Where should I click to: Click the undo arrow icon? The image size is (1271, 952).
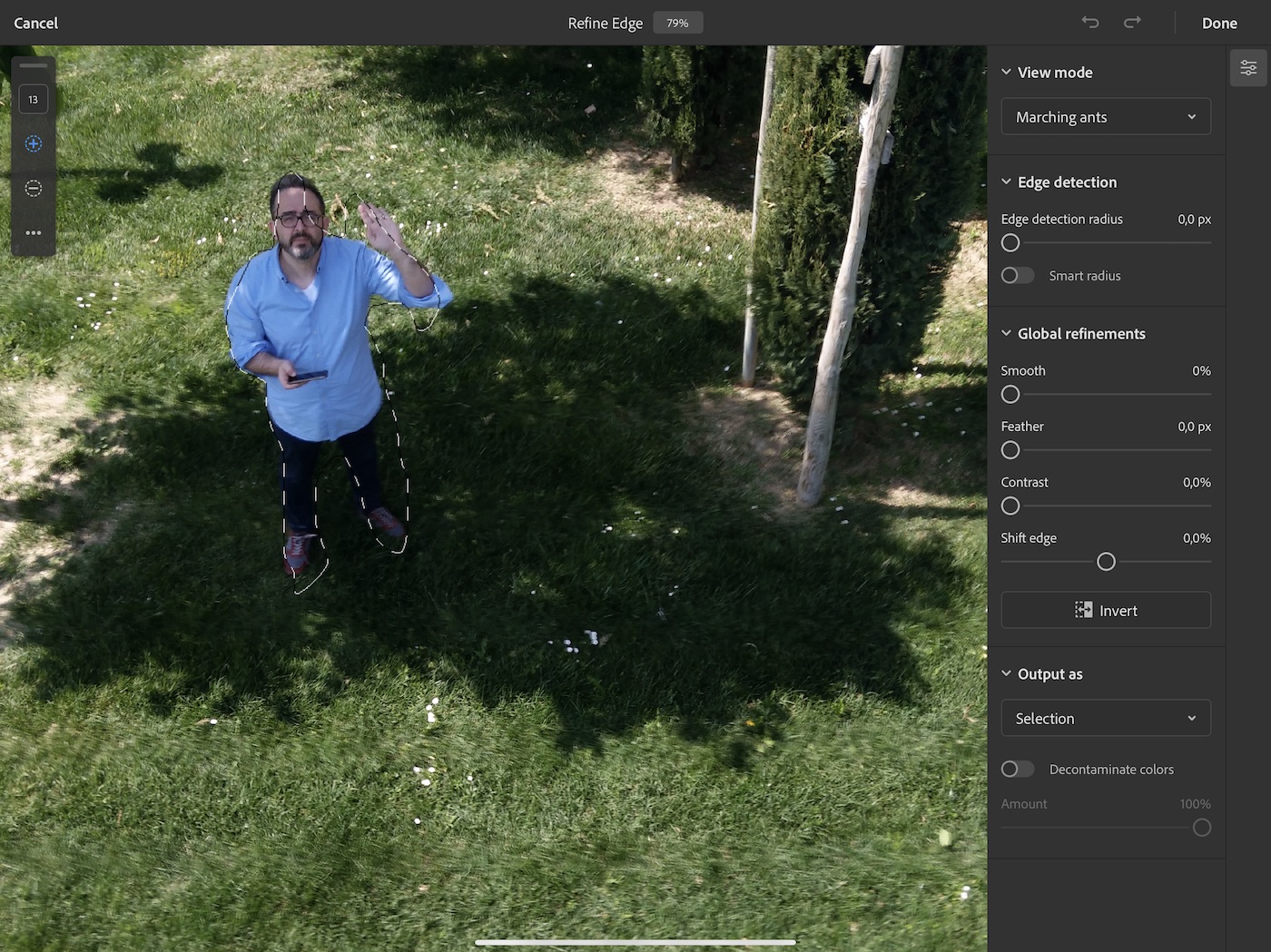point(1090,23)
